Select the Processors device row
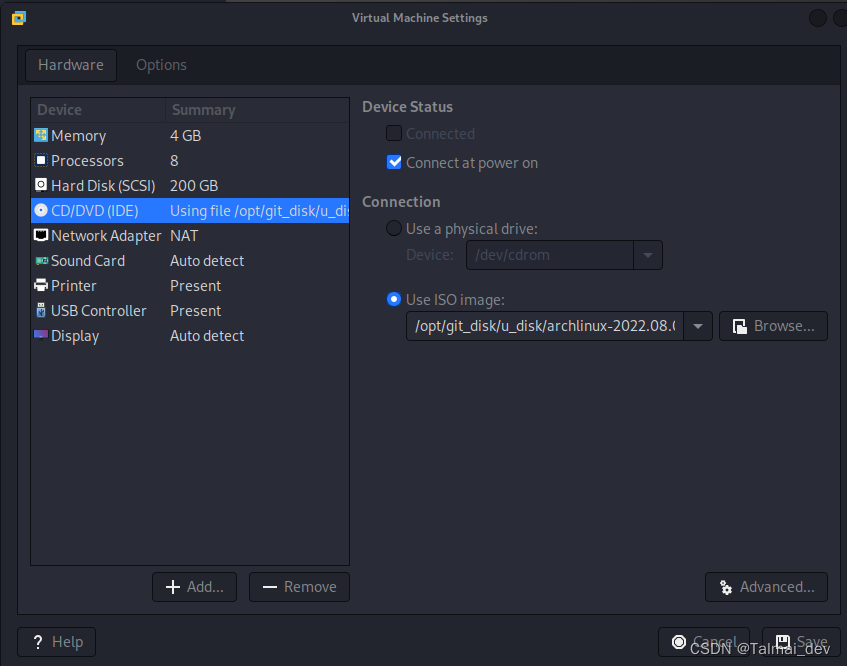This screenshot has height=666, width=847. click(x=190, y=160)
